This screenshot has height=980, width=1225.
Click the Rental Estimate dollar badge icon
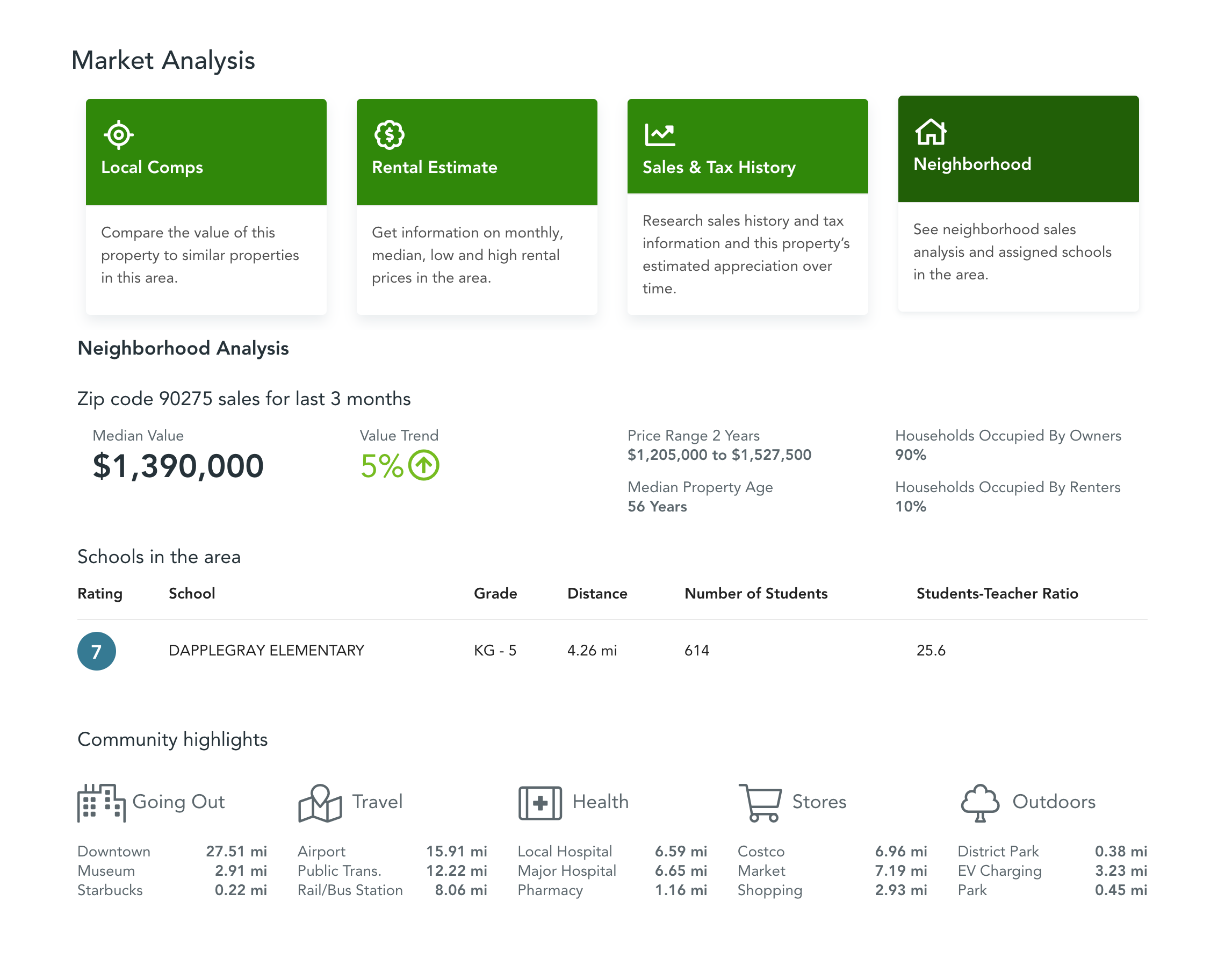point(389,135)
